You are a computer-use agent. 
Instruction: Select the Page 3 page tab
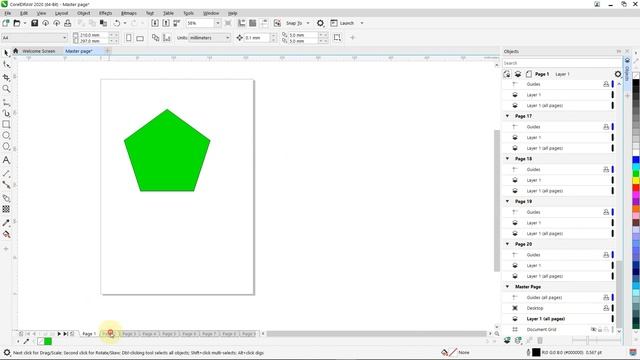(129, 334)
